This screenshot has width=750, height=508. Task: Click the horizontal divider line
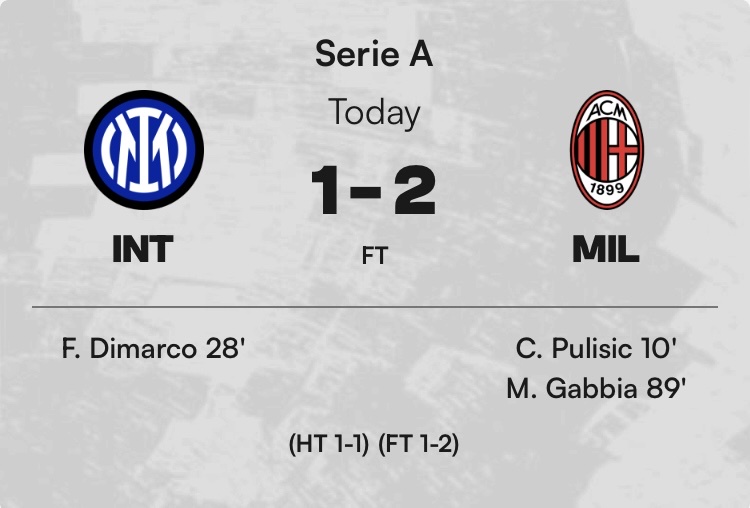coord(374,306)
